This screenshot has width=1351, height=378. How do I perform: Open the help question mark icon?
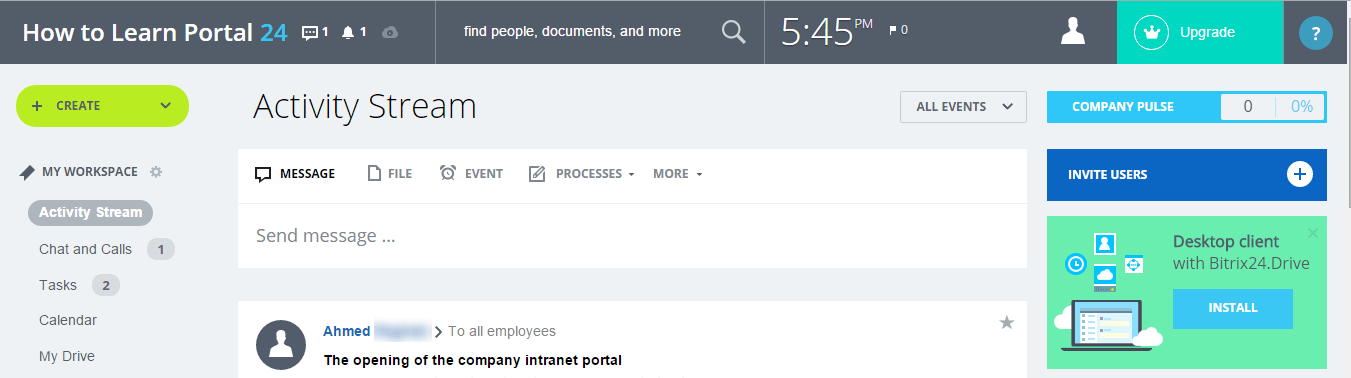[1316, 33]
